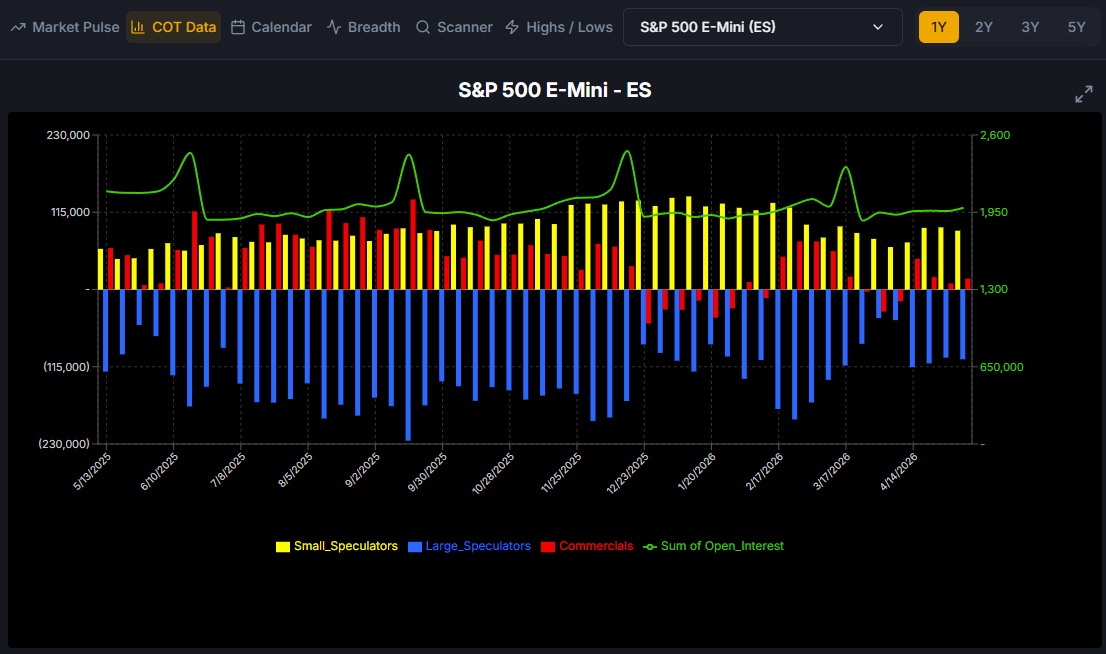Screen dimensions: 1106x654
Task: Click the 115,000 left axis label
Action: pos(70,212)
